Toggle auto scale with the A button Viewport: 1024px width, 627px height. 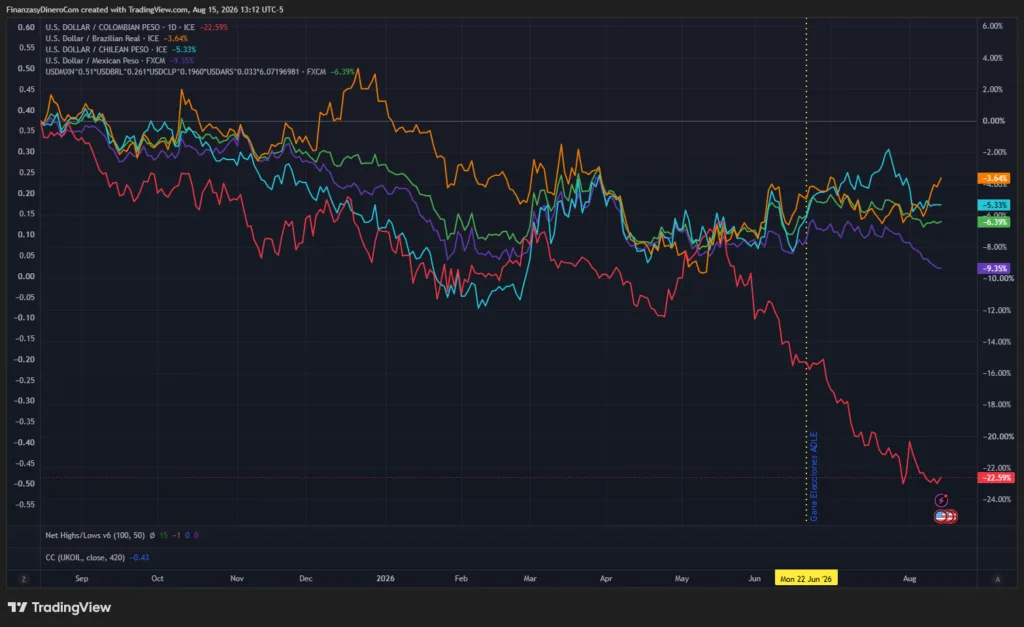(997, 579)
